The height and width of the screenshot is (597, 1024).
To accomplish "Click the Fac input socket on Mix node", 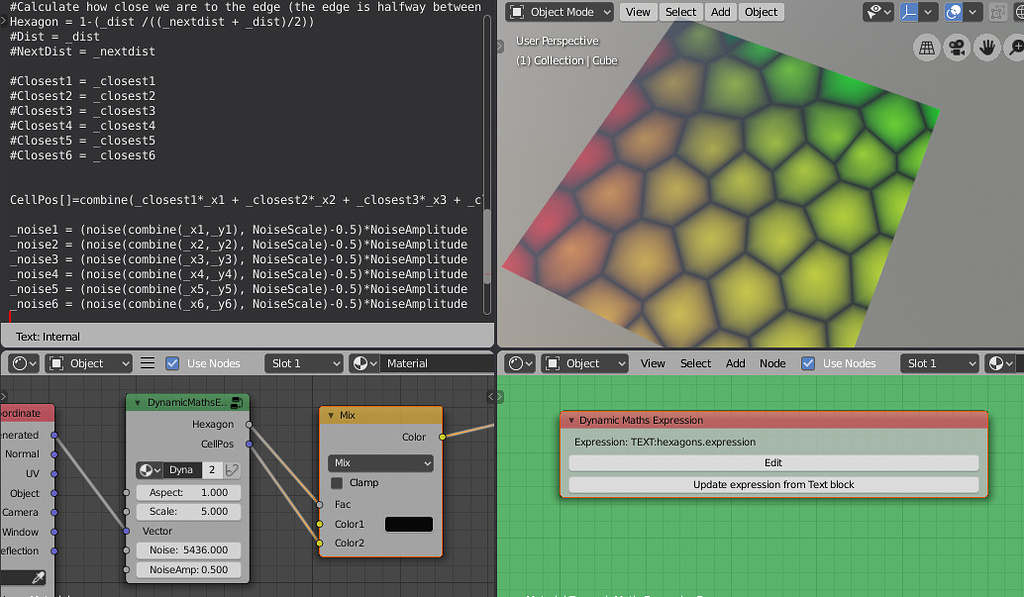I will 319,505.
